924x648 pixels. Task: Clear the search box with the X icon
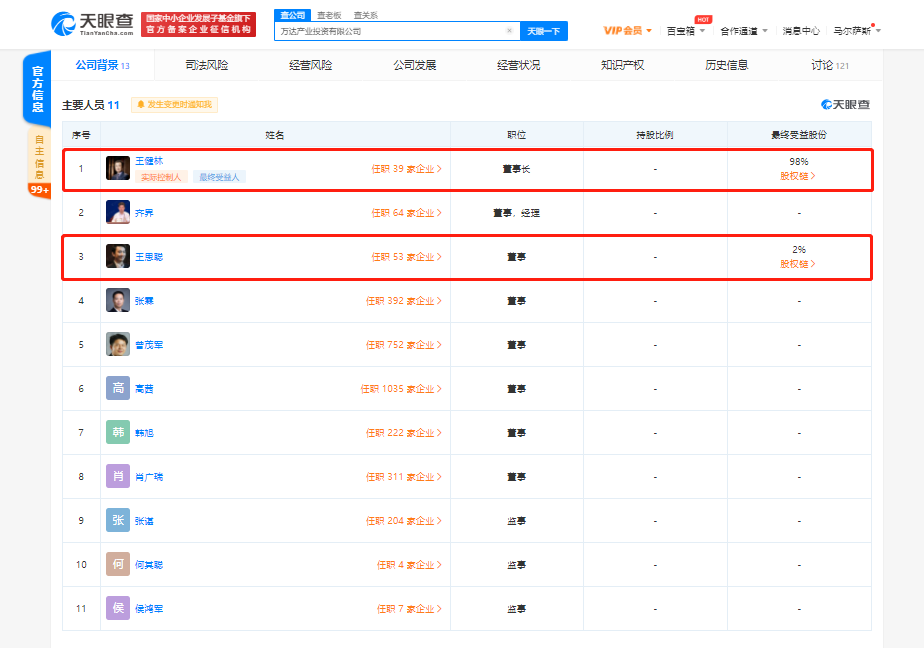(509, 31)
